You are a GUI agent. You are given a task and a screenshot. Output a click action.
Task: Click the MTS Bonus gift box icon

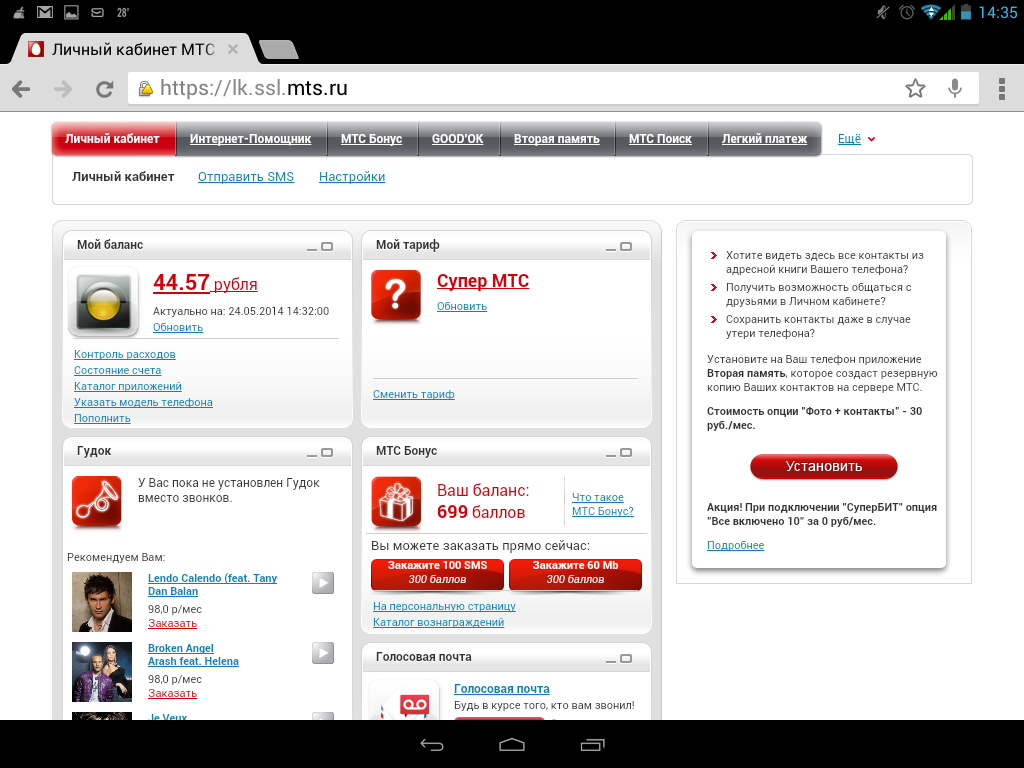(396, 502)
